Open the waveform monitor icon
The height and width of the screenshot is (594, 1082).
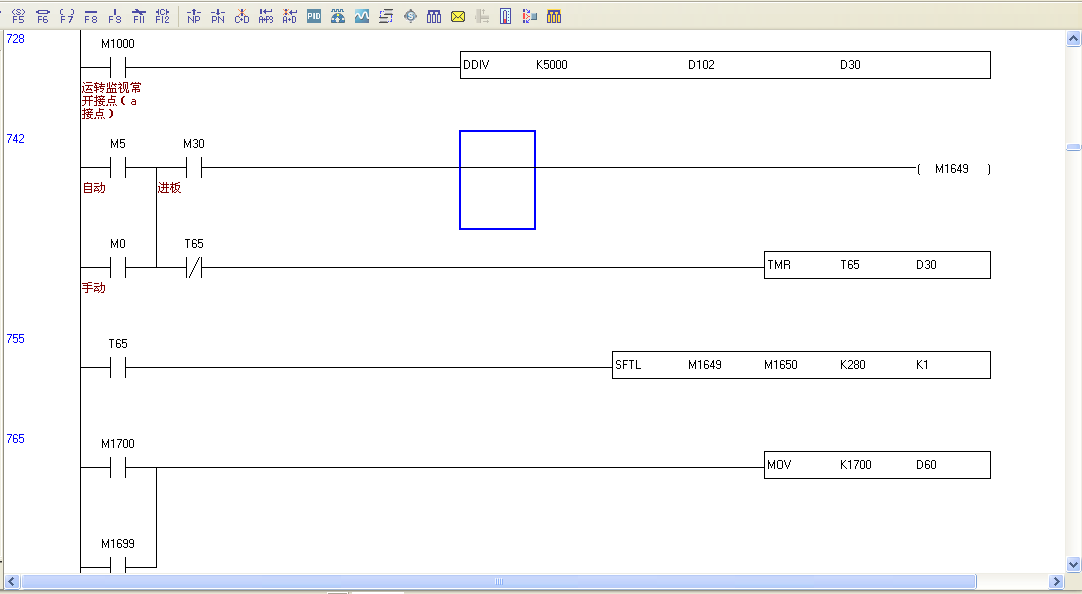click(x=362, y=16)
